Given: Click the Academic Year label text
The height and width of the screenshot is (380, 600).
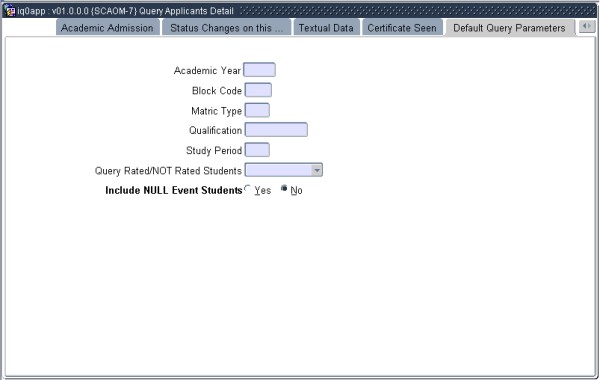Looking at the screenshot, I should tap(207, 70).
